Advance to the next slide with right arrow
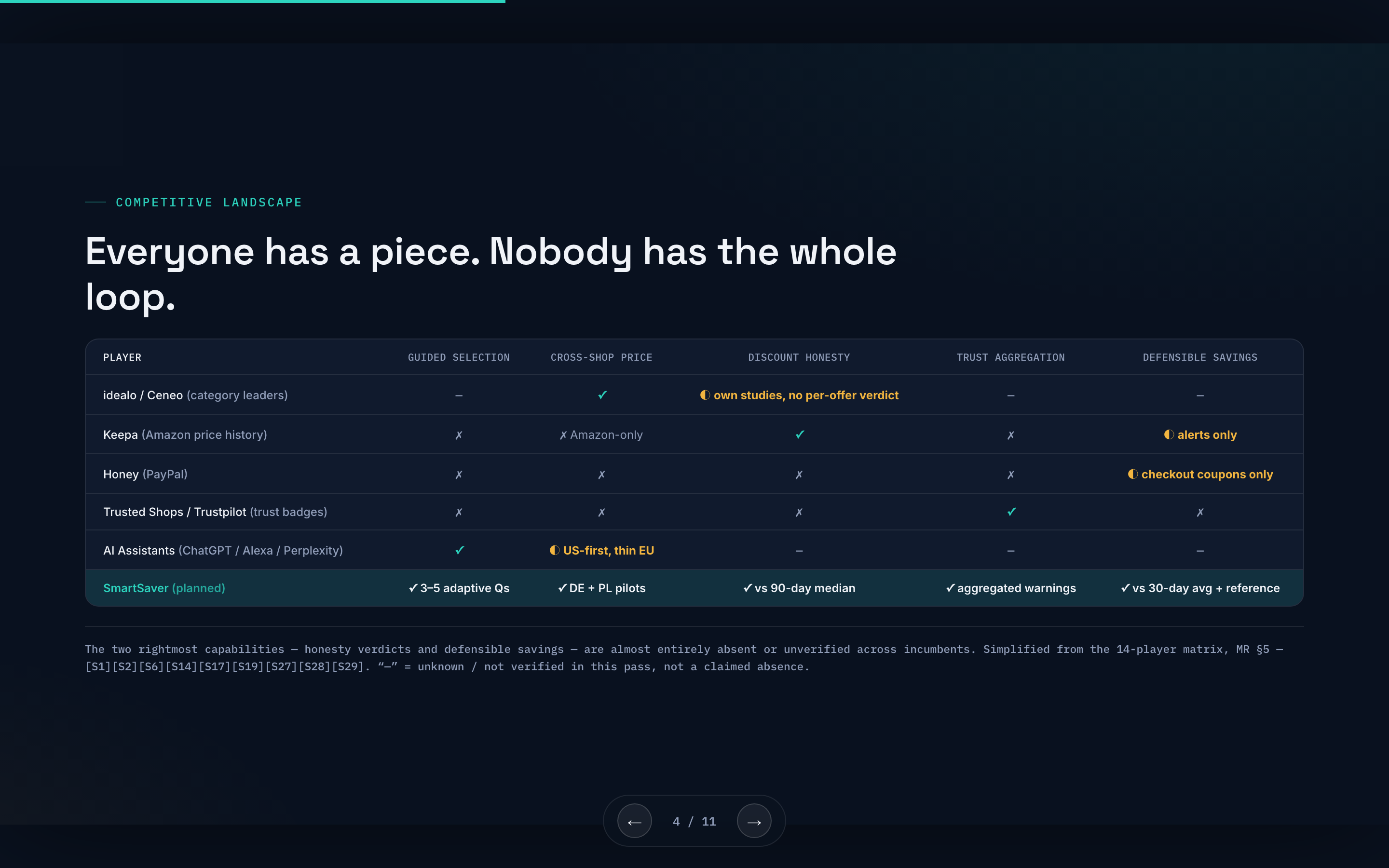 point(754,821)
